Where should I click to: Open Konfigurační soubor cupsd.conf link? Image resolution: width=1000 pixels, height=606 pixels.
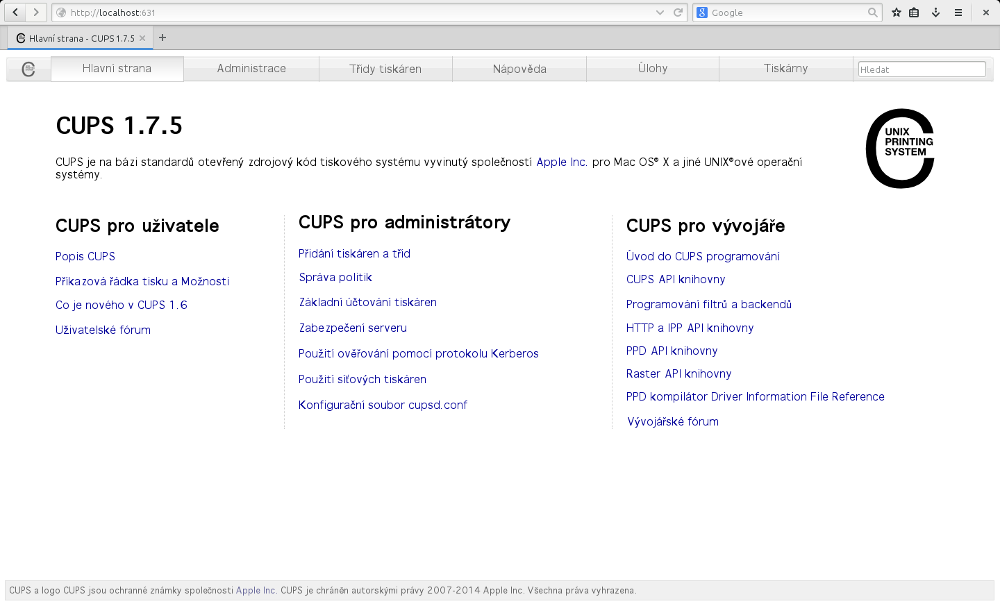click(x=382, y=405)
